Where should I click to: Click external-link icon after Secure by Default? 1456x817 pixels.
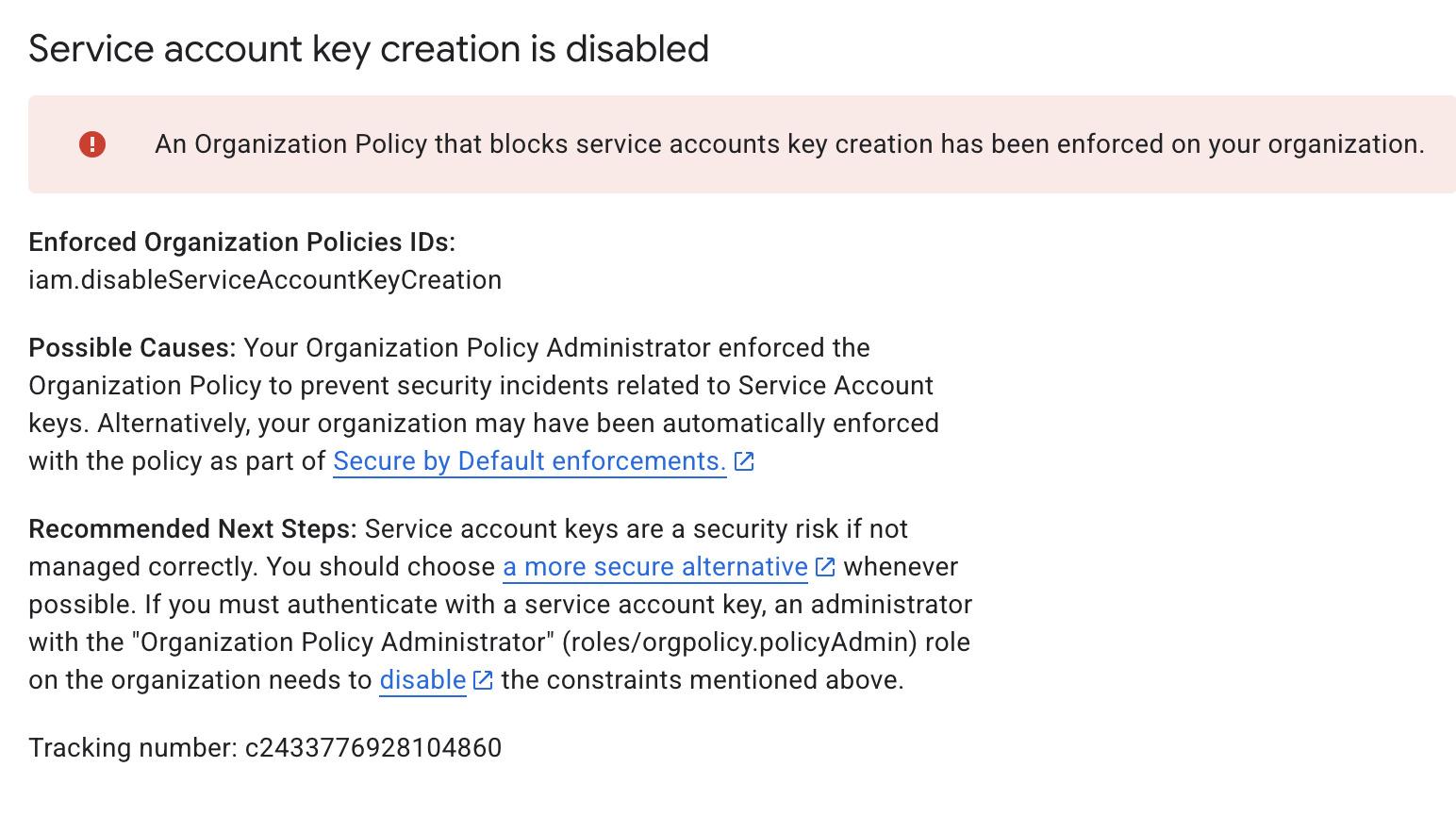(x=744, y=461)
